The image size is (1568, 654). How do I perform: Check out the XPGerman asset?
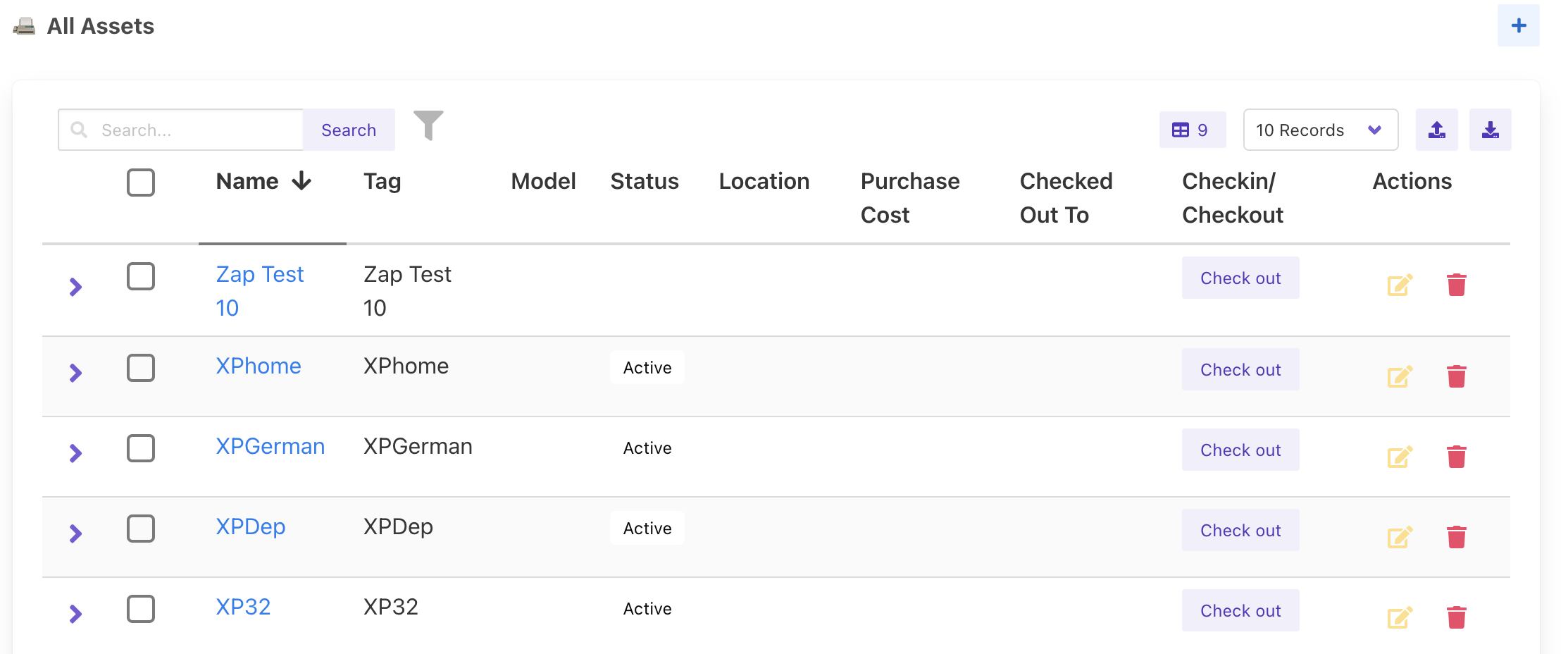pos(1240,450)
